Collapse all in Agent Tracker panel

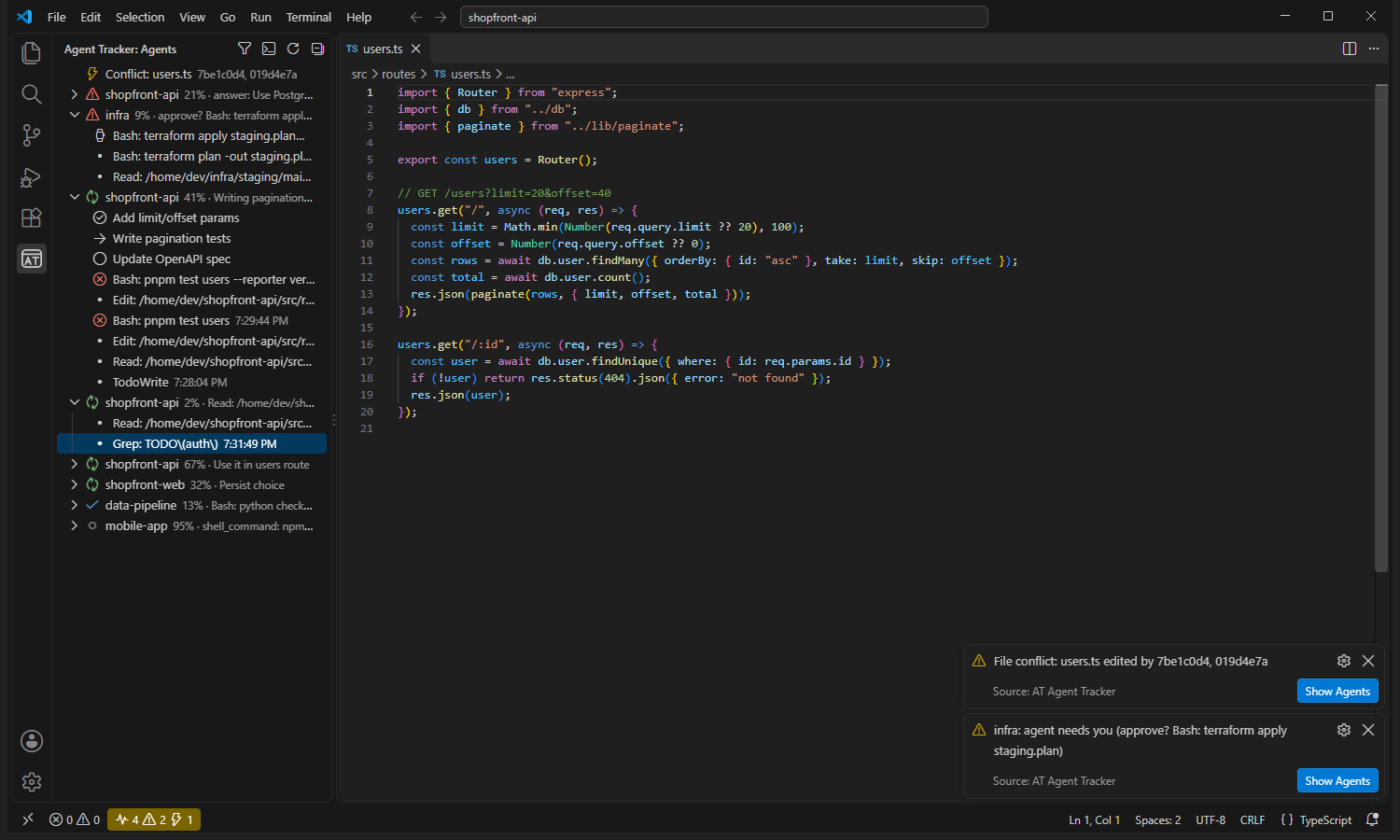pos(317,49)
